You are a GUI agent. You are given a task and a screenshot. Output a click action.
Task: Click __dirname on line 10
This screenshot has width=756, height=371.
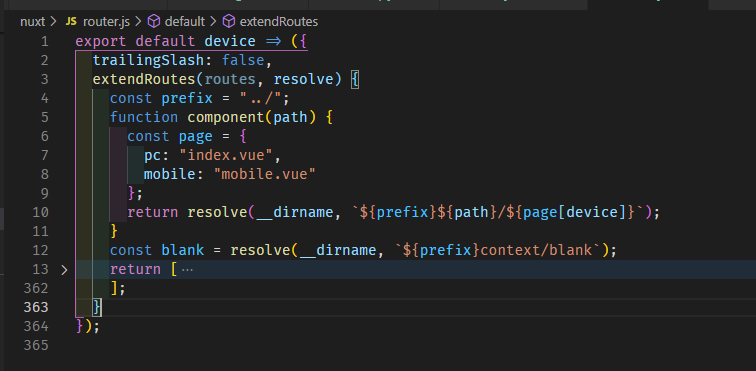pyautogui.click(x=295, y=212)
